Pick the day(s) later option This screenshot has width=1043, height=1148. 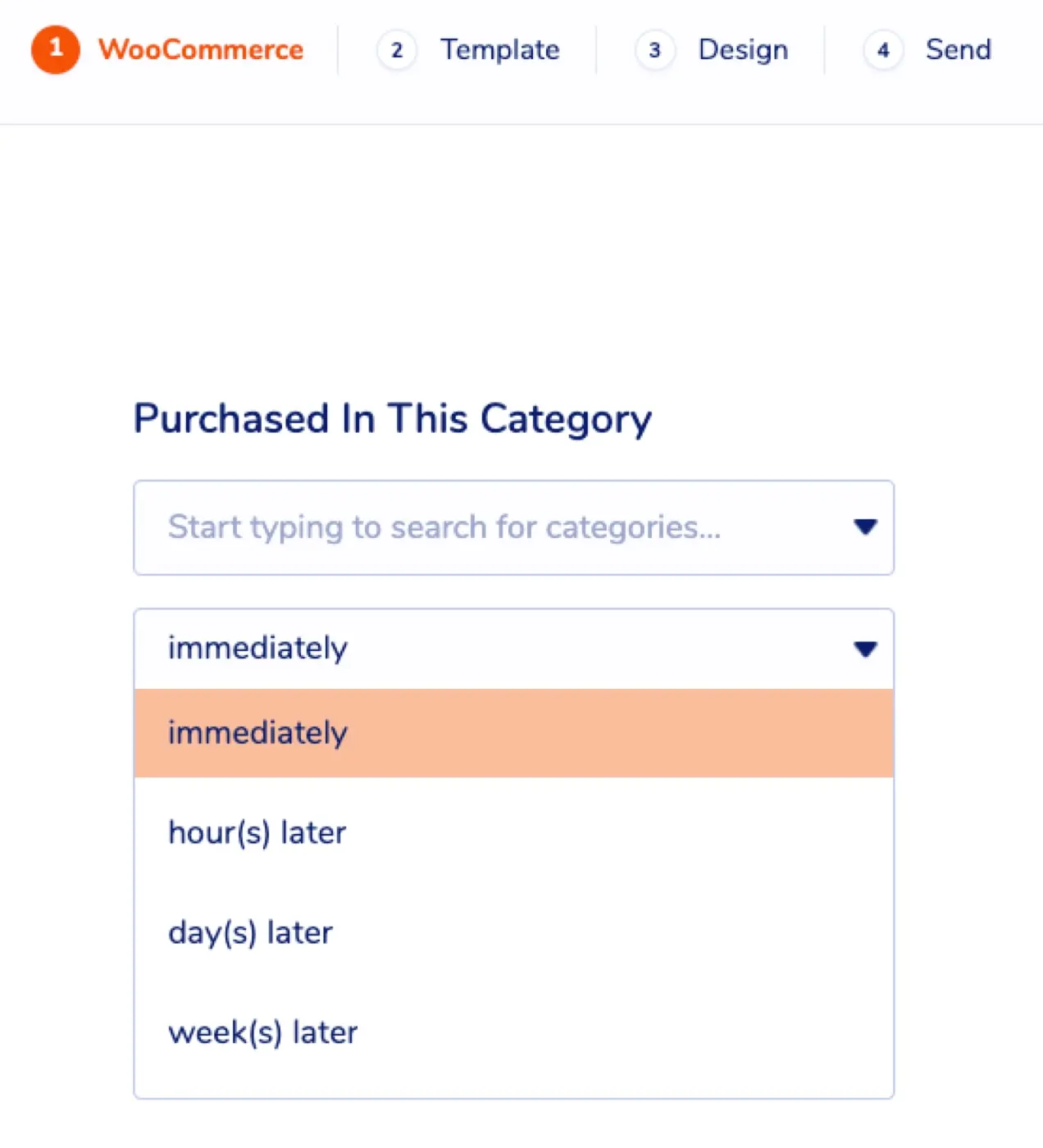pyautogui.click(x=513, y=932)
